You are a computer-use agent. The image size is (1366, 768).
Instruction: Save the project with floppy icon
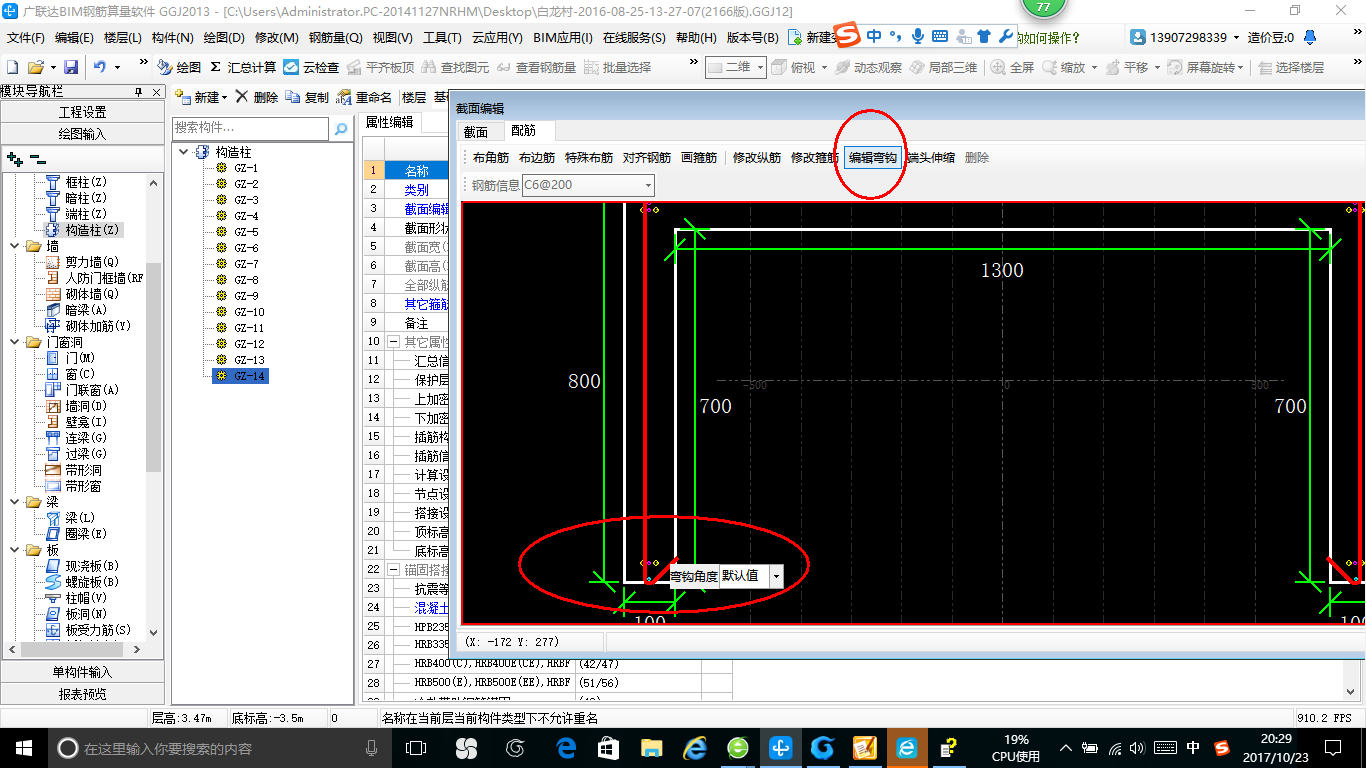point(71,67)
